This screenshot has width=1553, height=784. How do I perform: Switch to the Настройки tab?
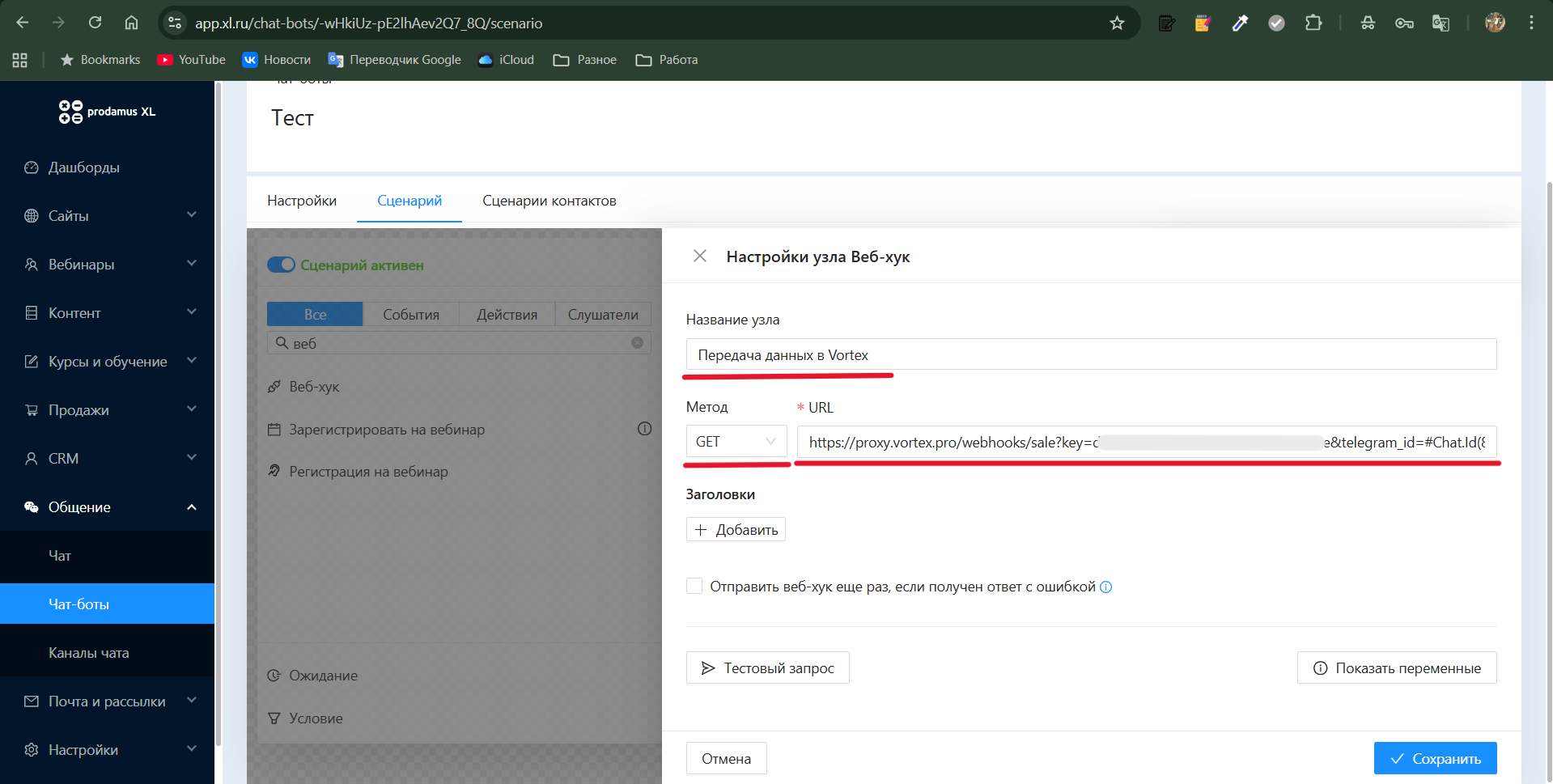tap(302, 201)
